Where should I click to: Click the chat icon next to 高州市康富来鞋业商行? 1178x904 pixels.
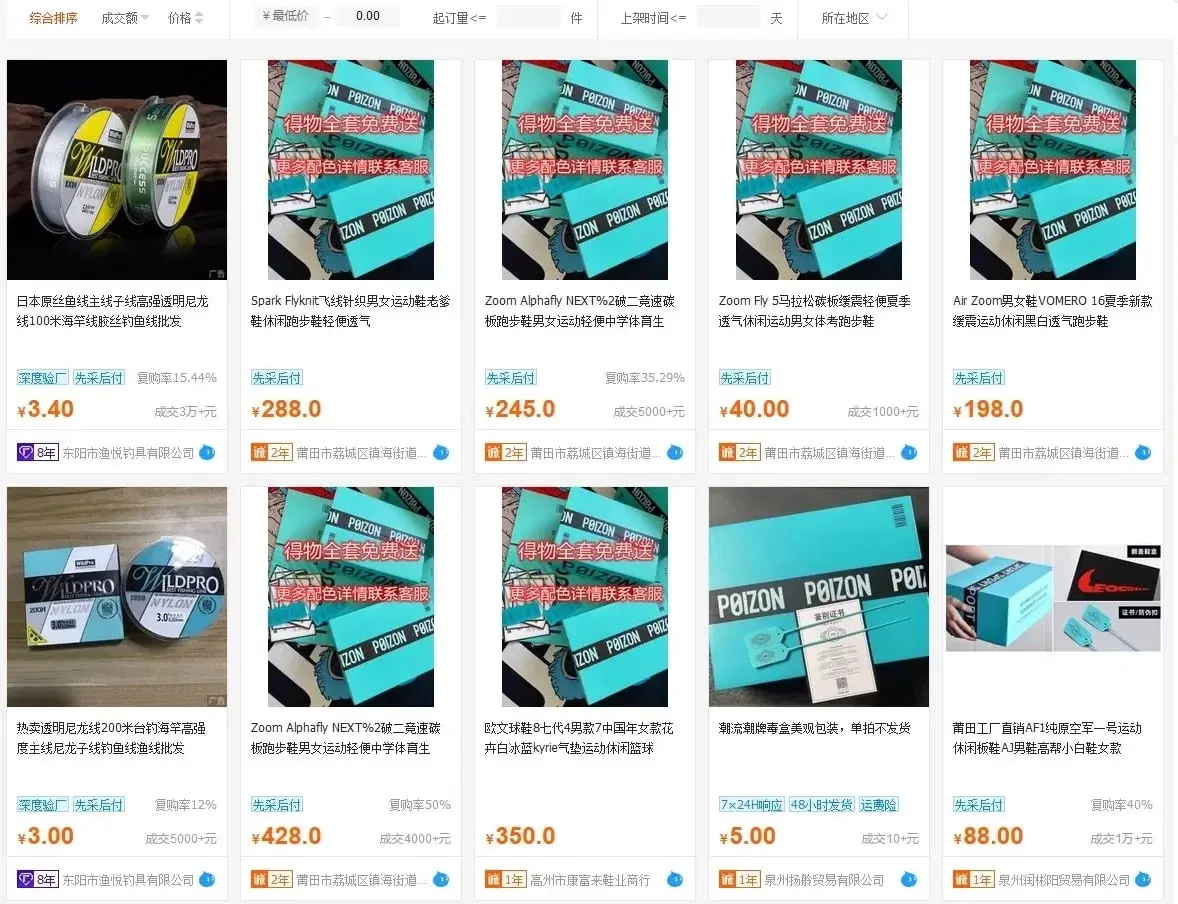pyautogui.click(x=675, y=879)
